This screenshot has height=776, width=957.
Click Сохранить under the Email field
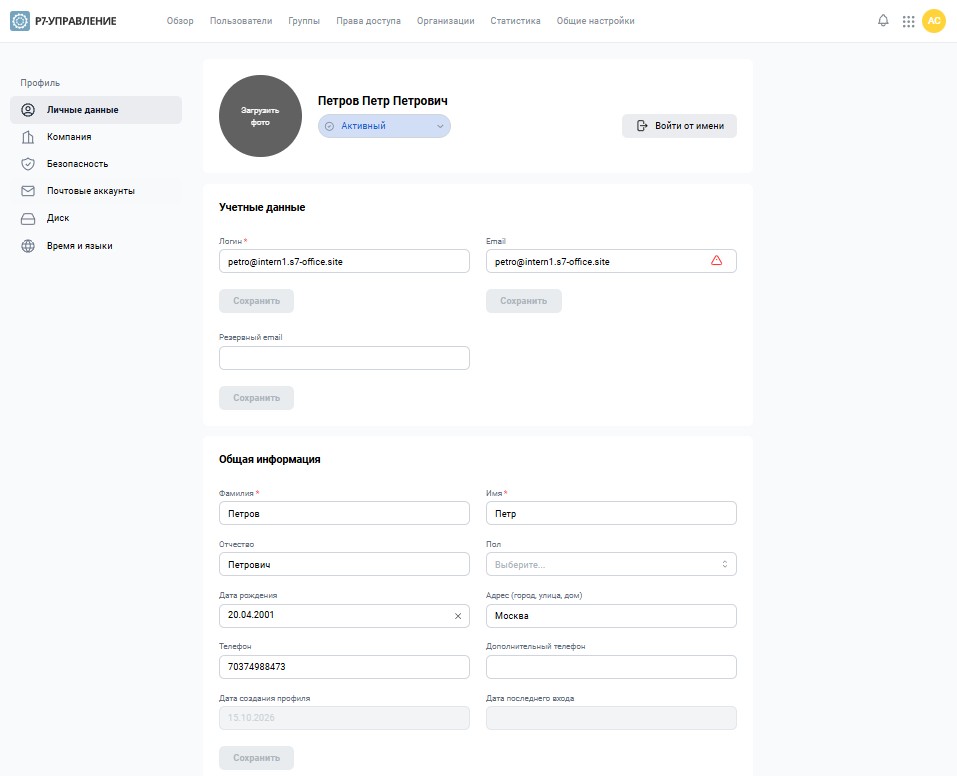(524, 301)
